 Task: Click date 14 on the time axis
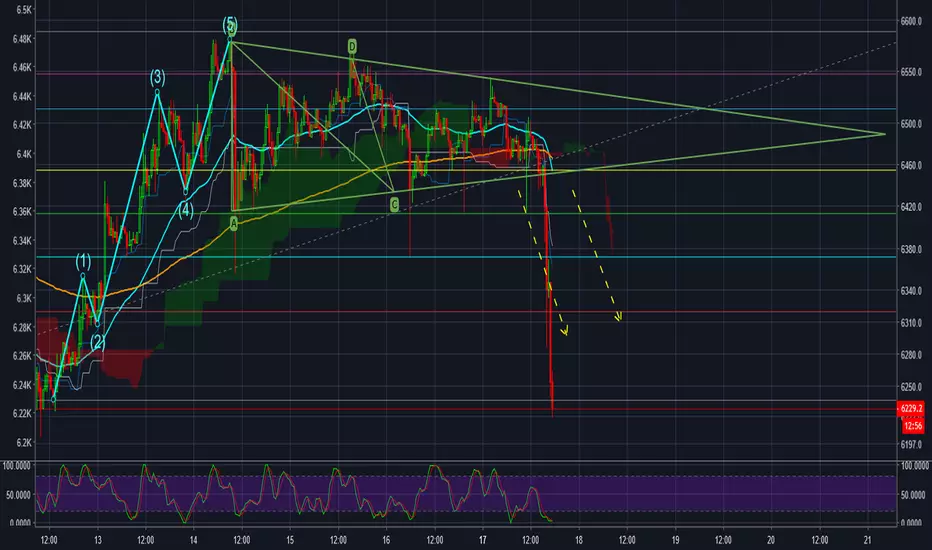click(194, 540)
